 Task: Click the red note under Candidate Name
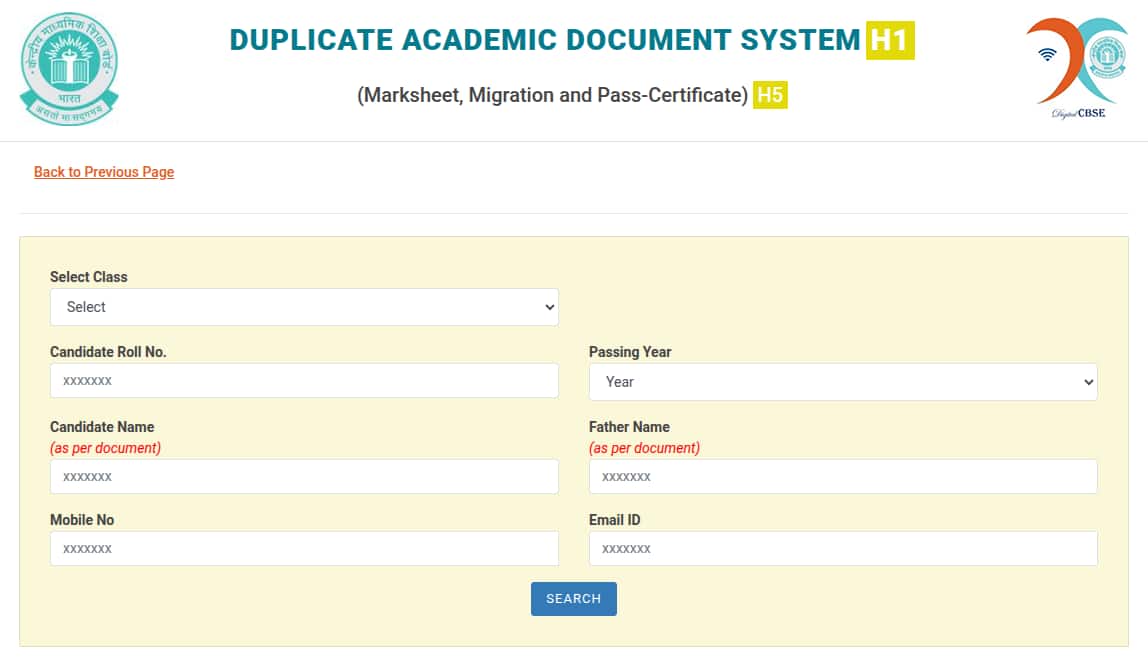[105, 448]
